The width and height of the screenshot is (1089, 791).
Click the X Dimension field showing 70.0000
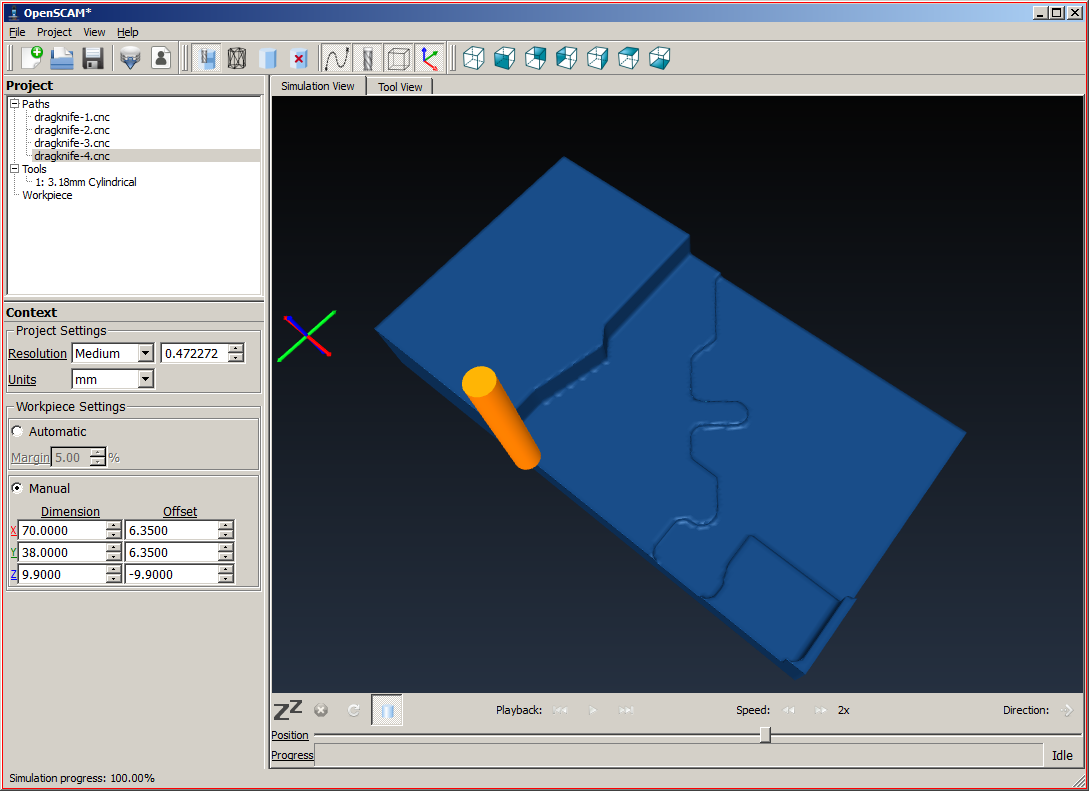[62, 531]
